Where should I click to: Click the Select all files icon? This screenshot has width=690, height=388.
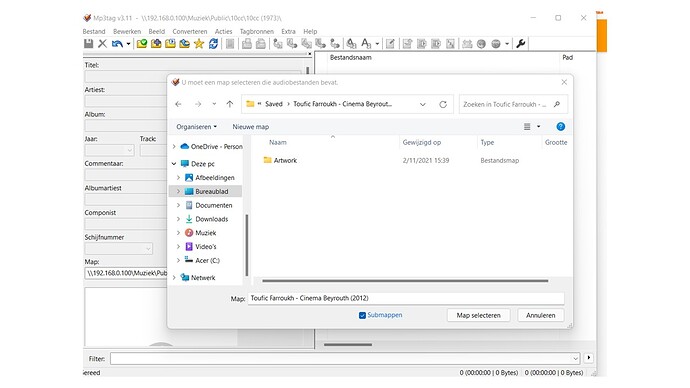(230, 44)
